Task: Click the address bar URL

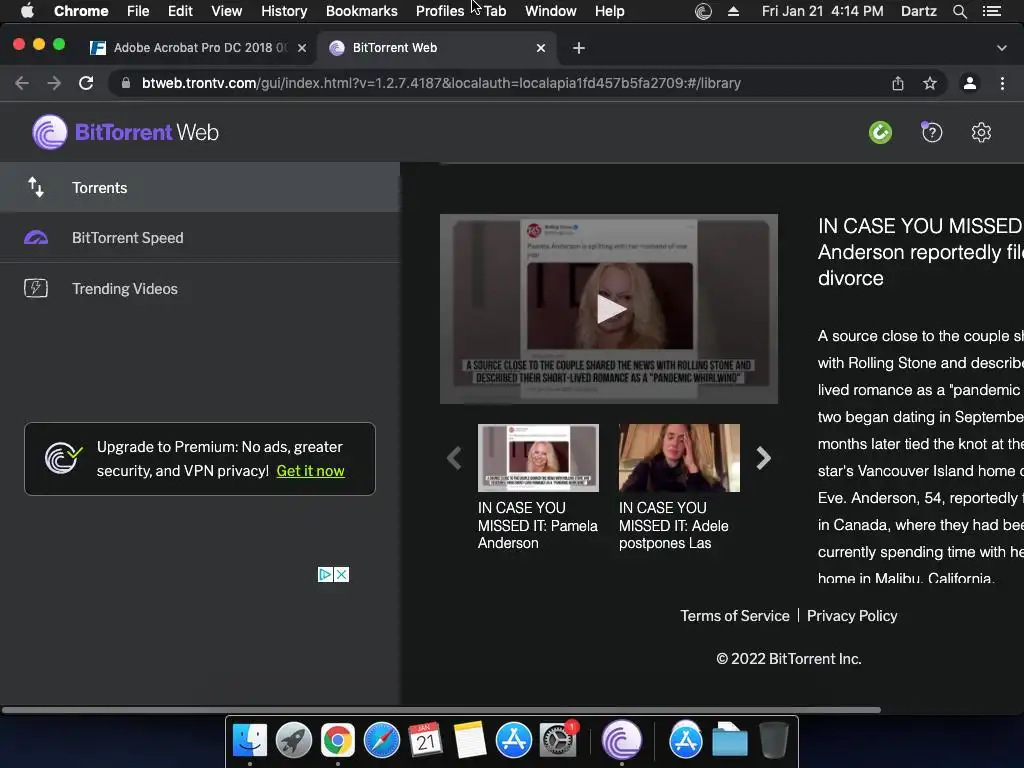Action: coord(441,83)
